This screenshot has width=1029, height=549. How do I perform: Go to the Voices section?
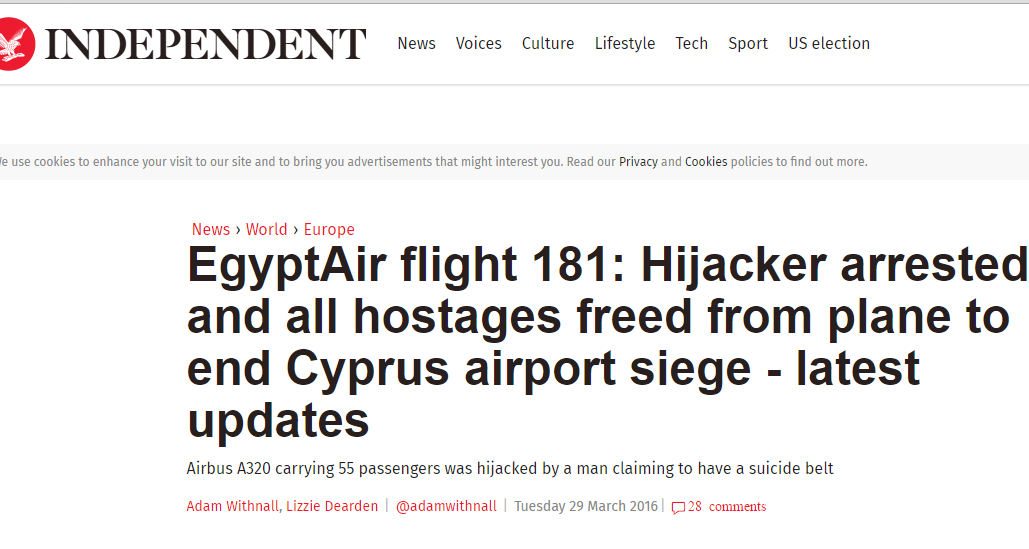tap(478, 44)
